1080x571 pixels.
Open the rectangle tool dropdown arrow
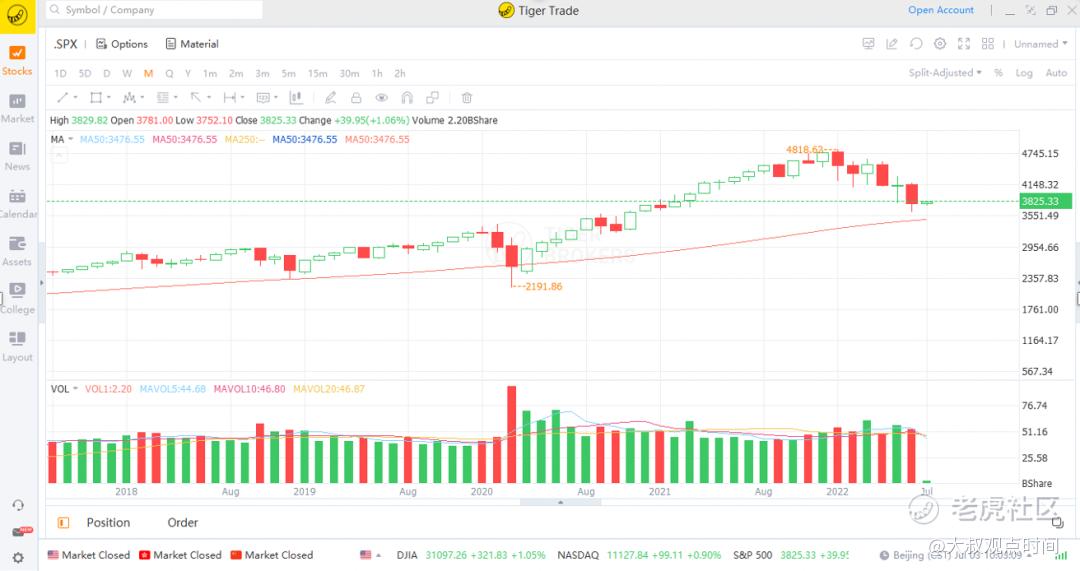(x=109, y=98)
